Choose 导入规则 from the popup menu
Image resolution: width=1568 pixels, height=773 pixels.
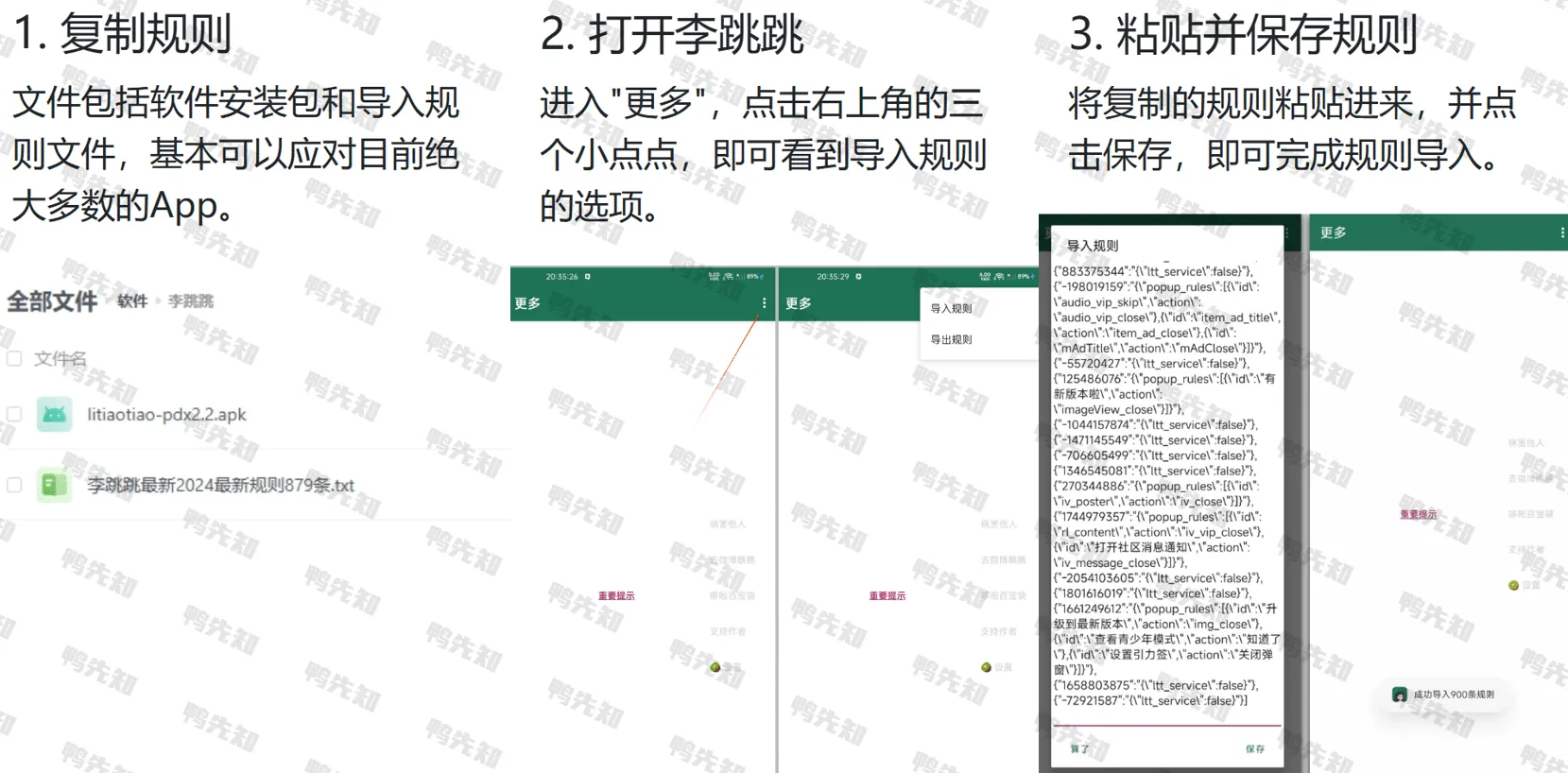(951, 308)
